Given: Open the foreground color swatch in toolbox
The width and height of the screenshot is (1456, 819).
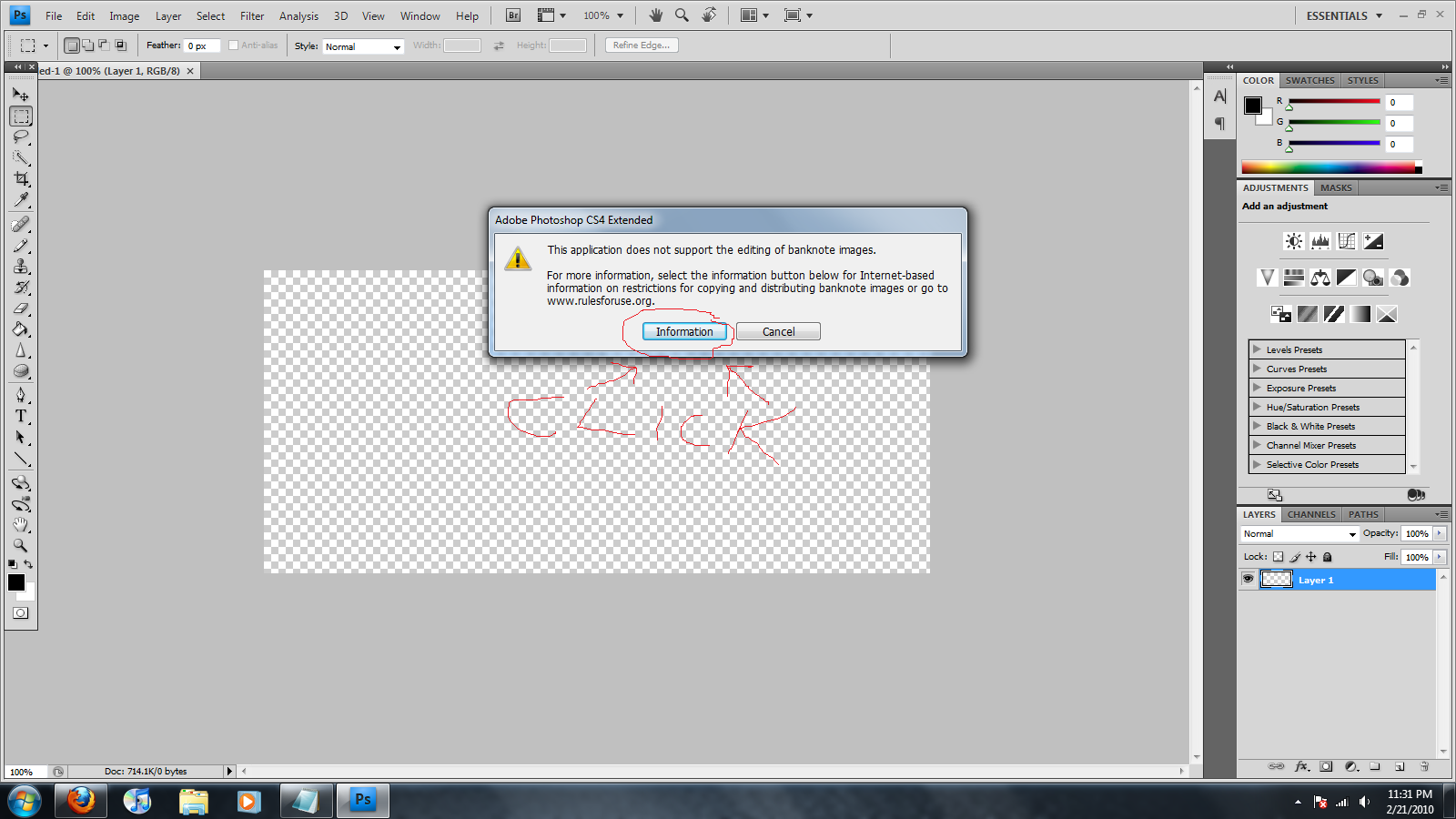Looking at the screenshot, I should [16, 582].
